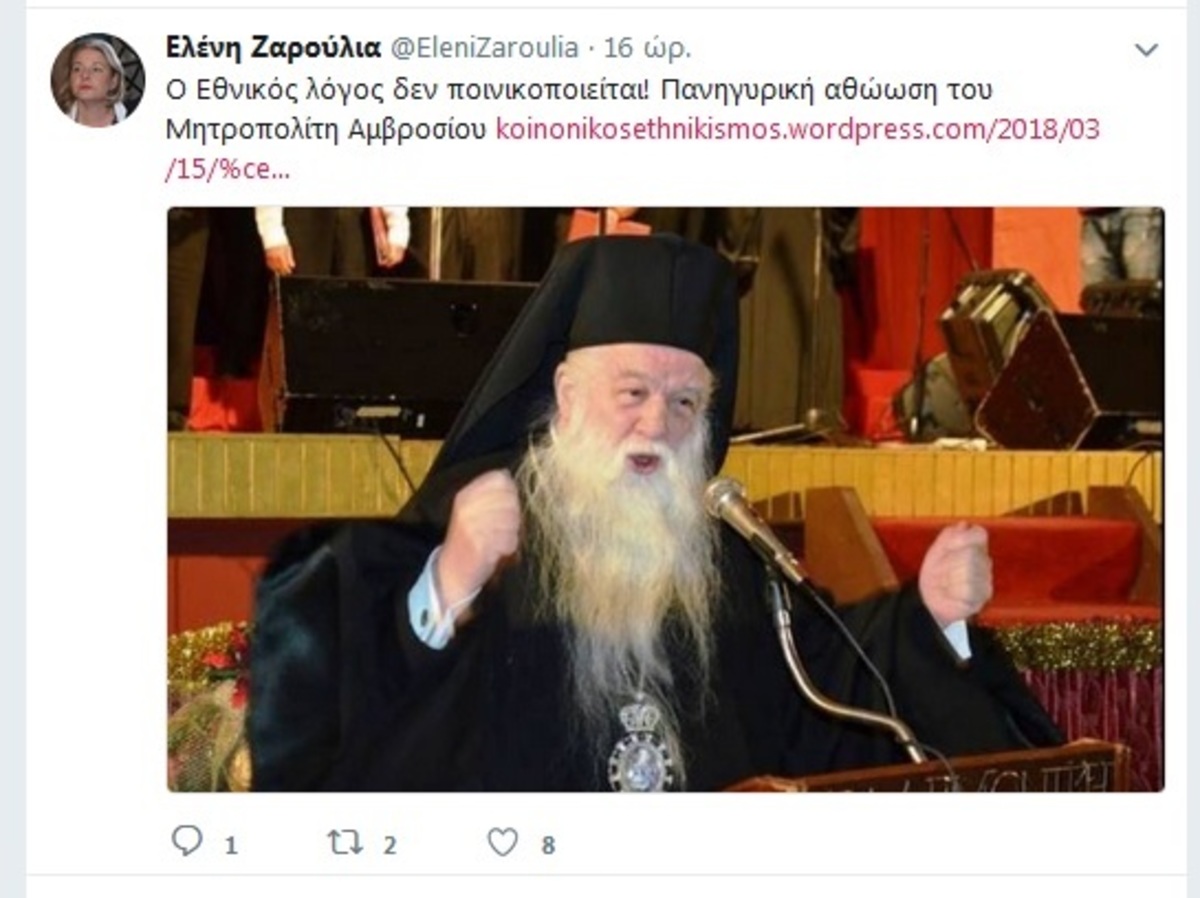Open the tweet options chevron menu

pyautogui.click(x=1146, y=49)
